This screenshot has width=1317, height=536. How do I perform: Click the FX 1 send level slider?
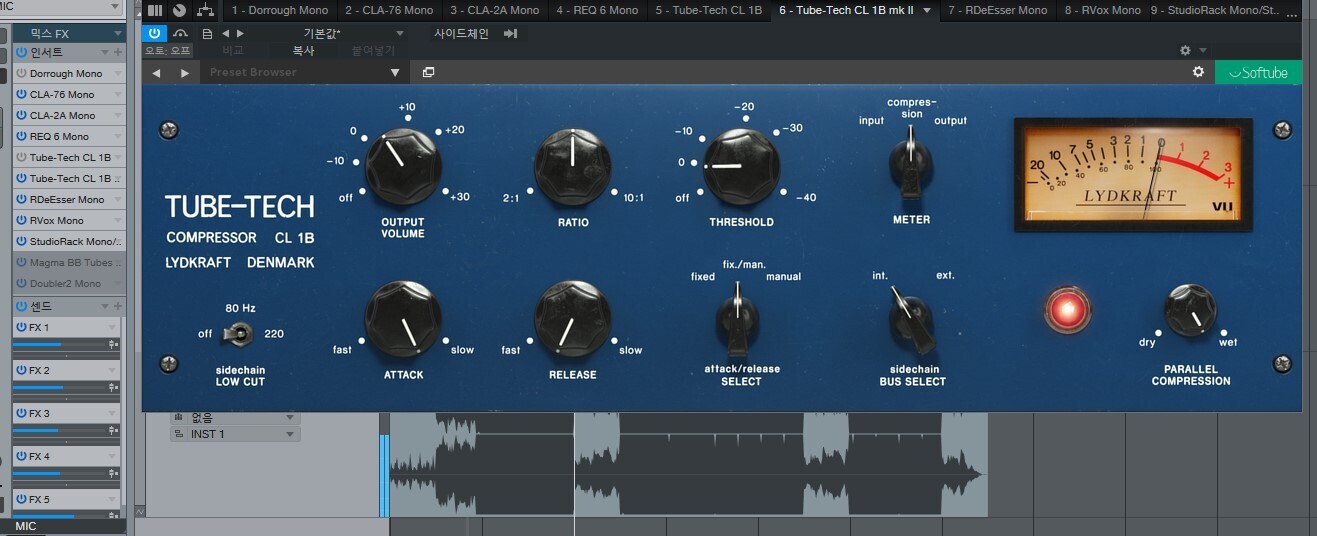click(x=60, y=344)
